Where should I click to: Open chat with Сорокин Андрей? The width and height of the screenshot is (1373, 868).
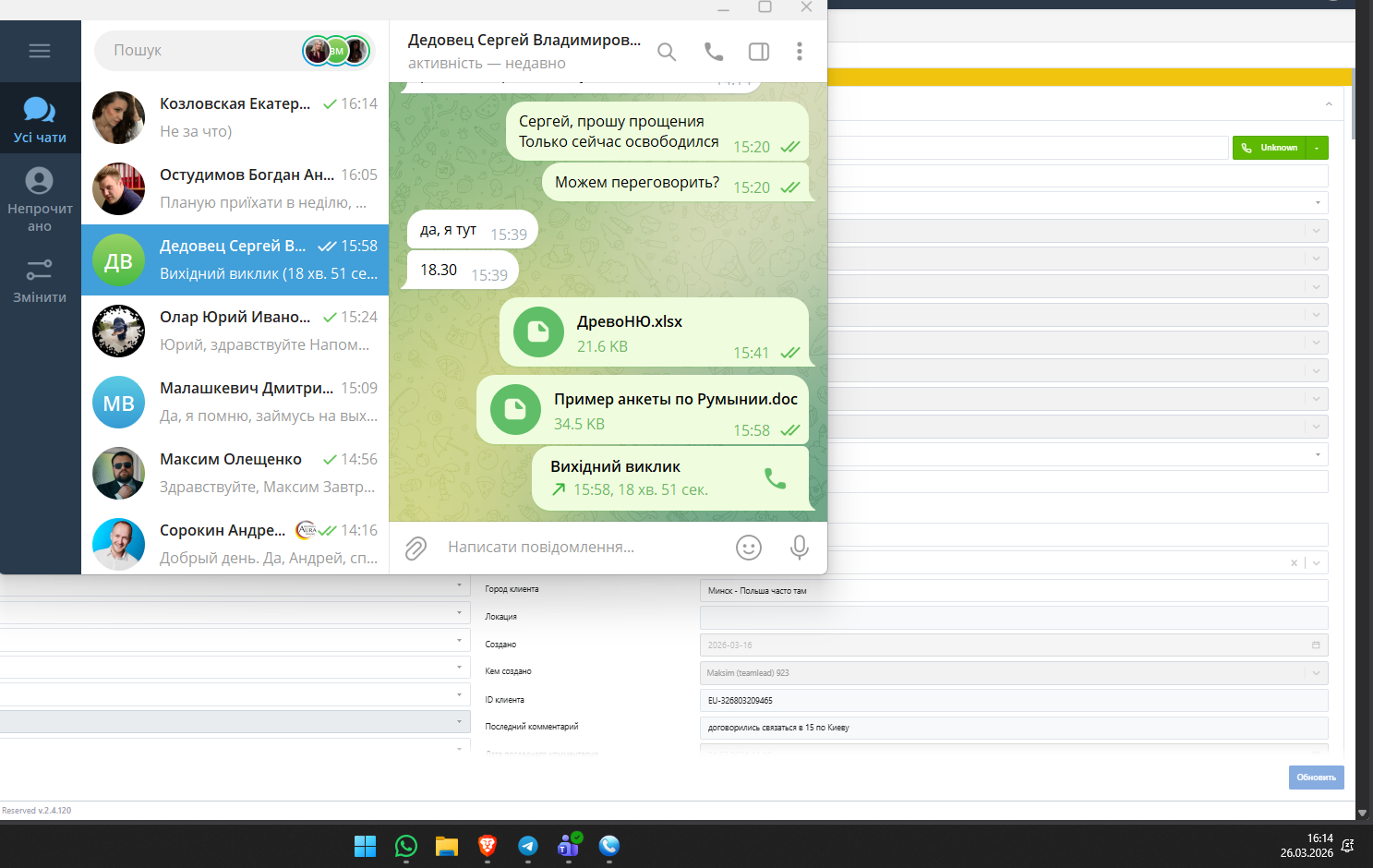[x=235, y=544]
